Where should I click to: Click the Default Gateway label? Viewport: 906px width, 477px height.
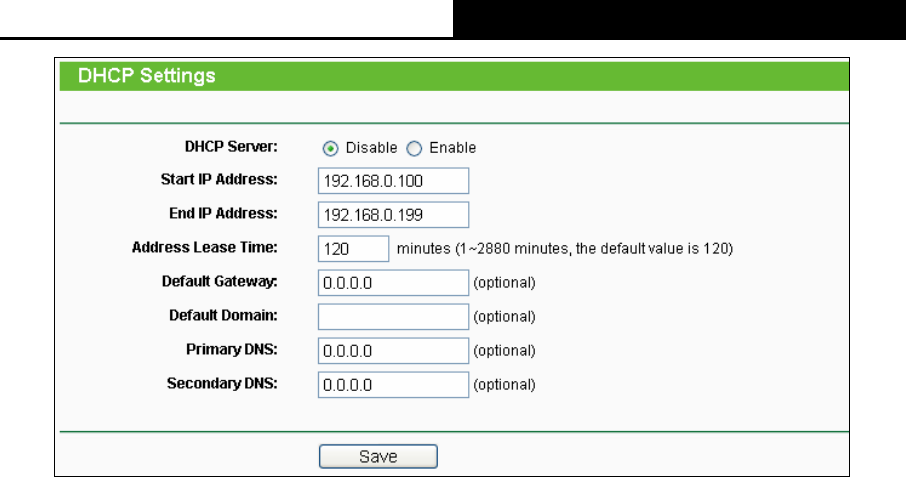click(x=220, y=281)
